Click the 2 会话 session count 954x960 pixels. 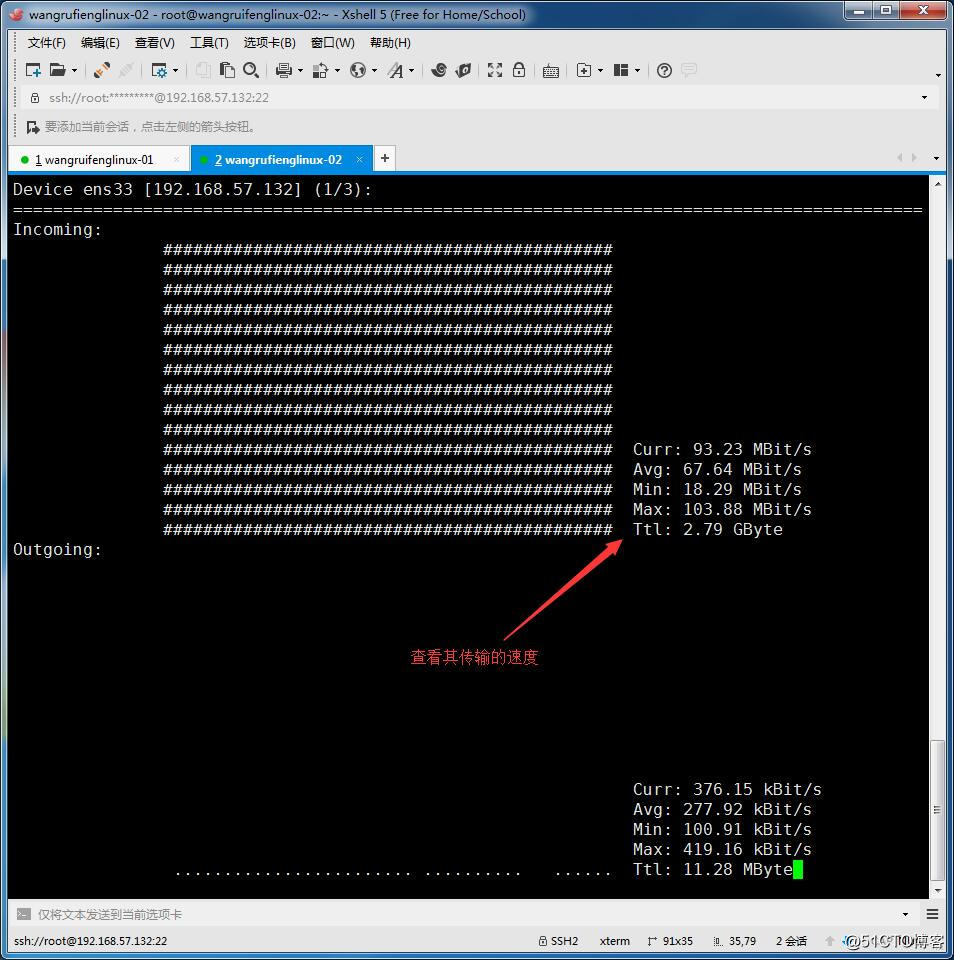(791, 941)
